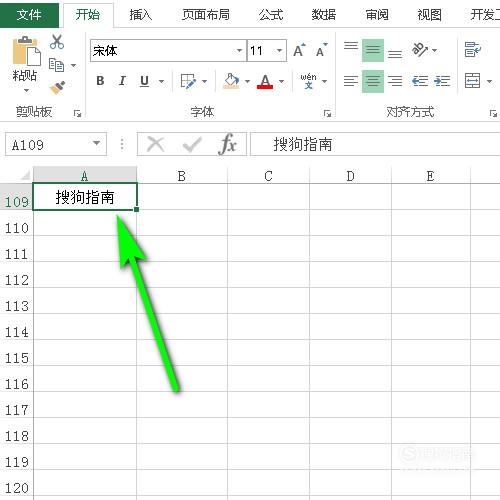Screen dimensions: 500x500
Task: Select column D header
Action: pyautogui.click(x=350, y=176)
